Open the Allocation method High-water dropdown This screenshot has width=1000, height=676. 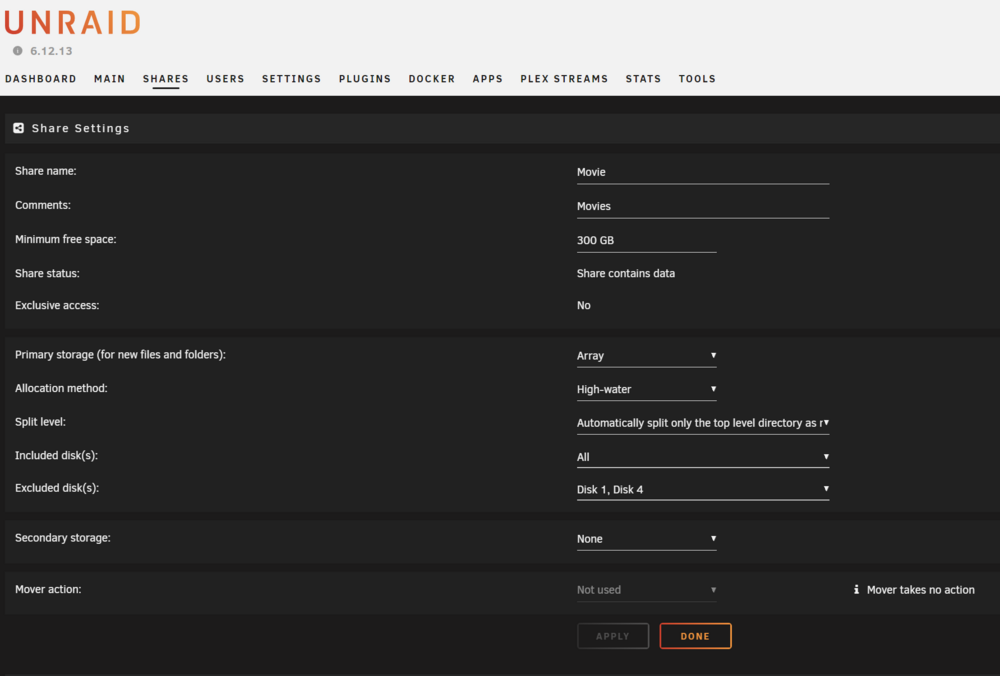(647, 390)
